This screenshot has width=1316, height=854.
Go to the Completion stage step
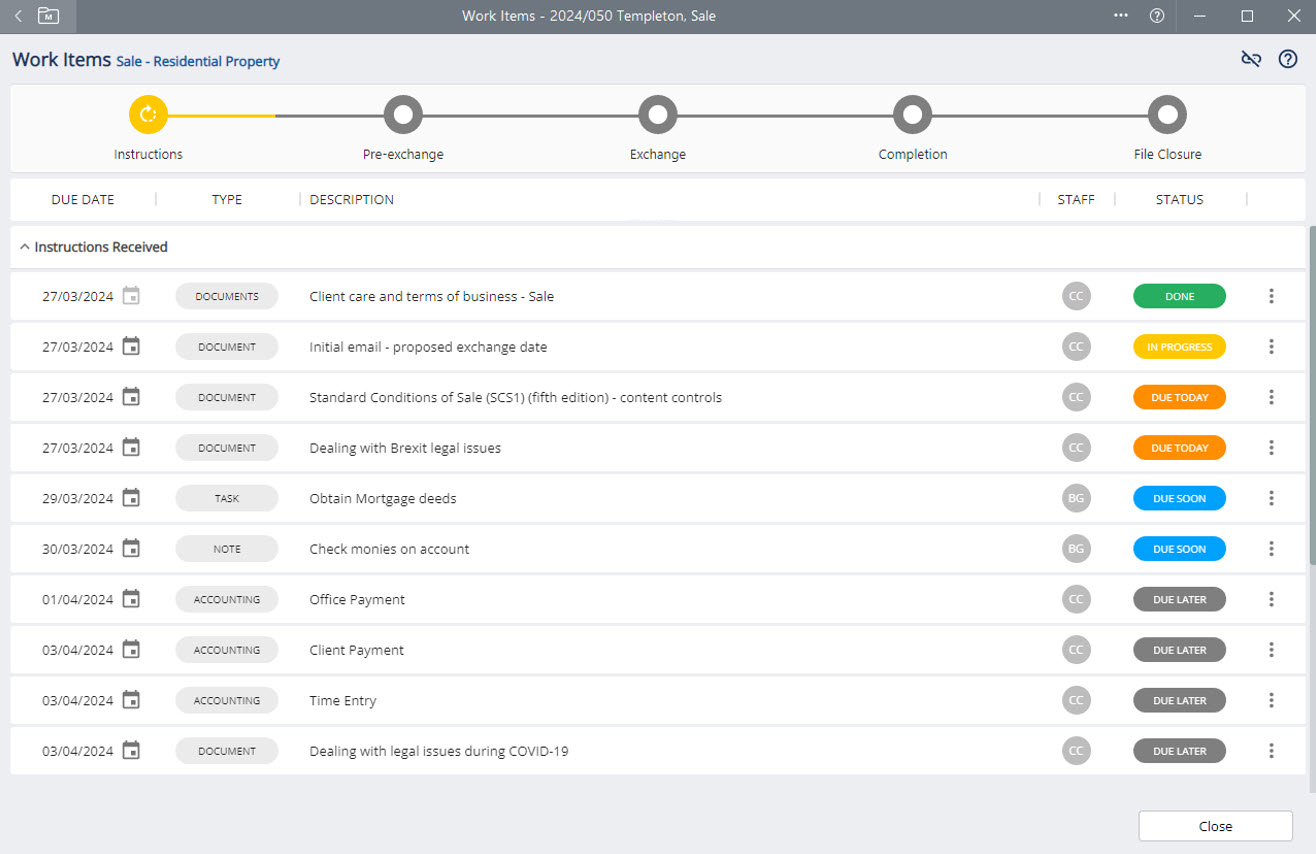912,115
